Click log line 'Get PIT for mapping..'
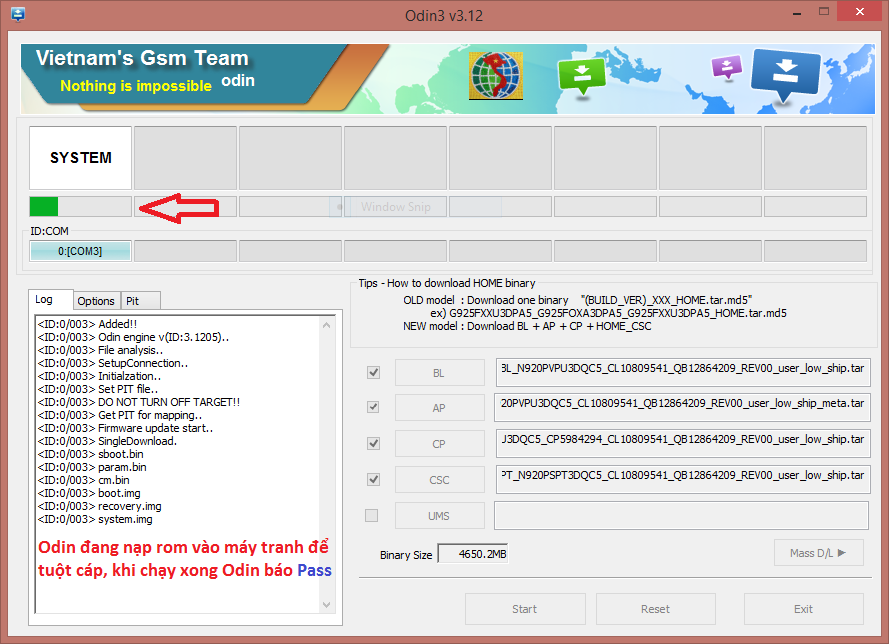The height and width of the screenshot is (644, 889). 120,415
